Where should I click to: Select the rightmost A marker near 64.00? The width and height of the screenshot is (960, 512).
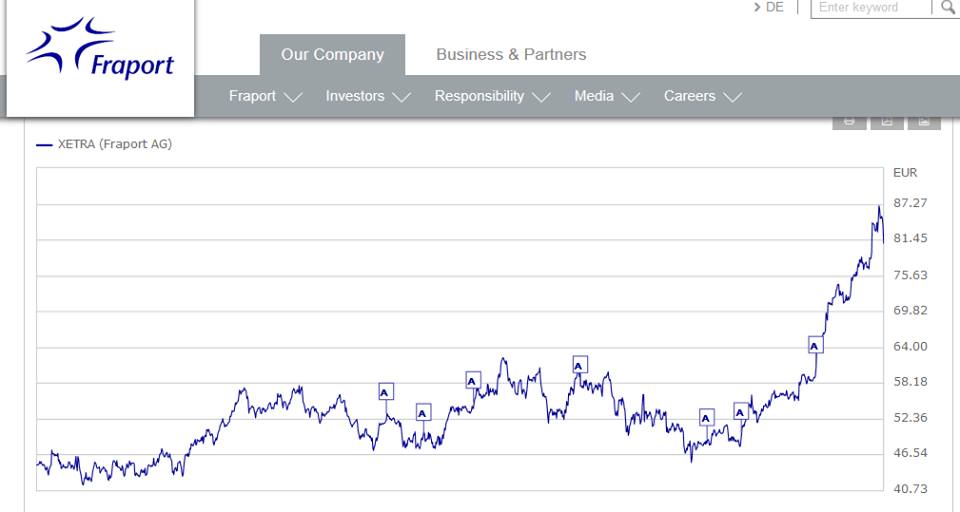click(815, 346)
